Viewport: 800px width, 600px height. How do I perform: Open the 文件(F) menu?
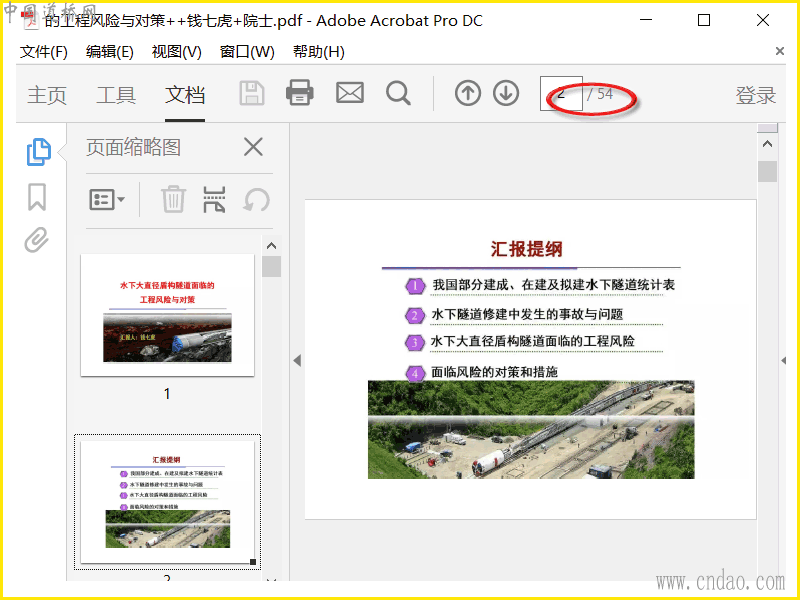point(43,52)
